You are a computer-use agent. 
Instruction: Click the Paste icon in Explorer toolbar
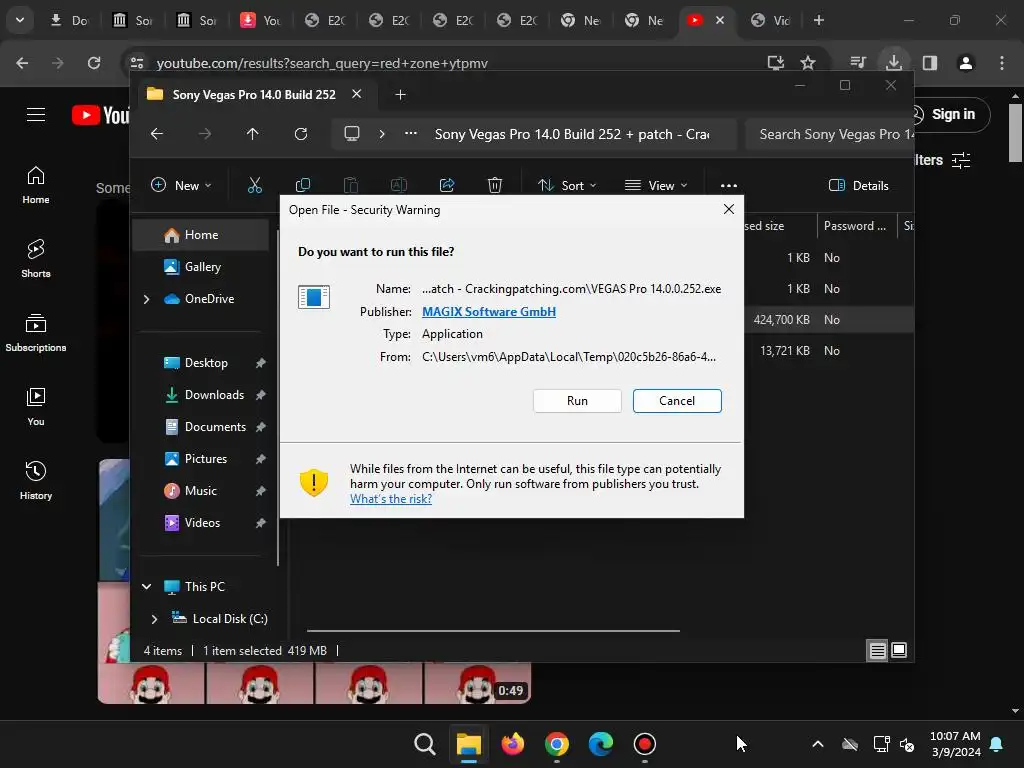[x=351, y=185]
